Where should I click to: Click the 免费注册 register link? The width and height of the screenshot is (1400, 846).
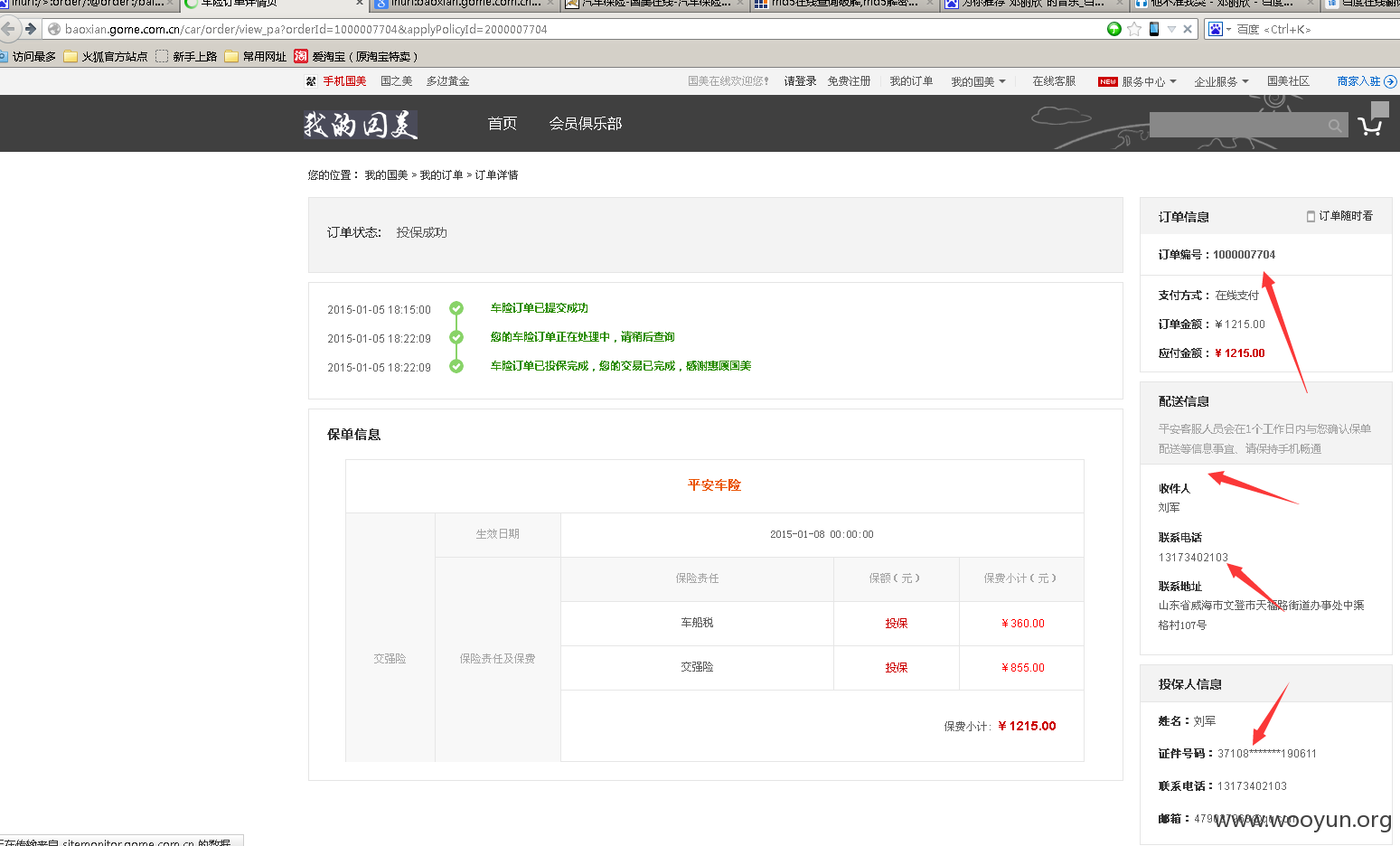(849, 81)
